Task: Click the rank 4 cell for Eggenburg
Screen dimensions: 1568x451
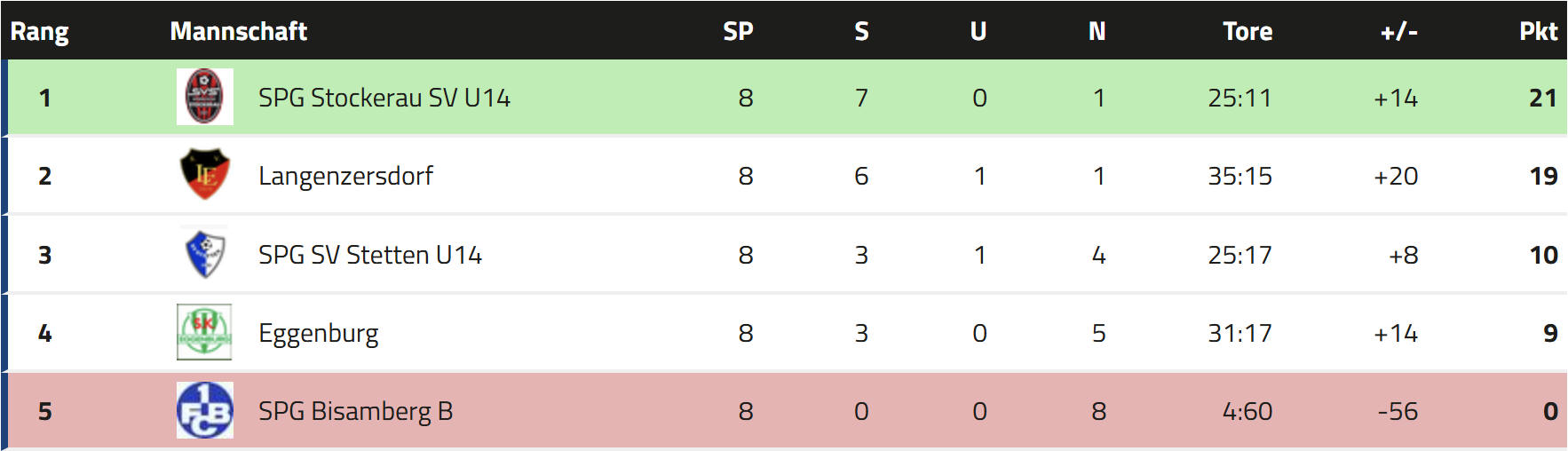Action: (44, 333)
